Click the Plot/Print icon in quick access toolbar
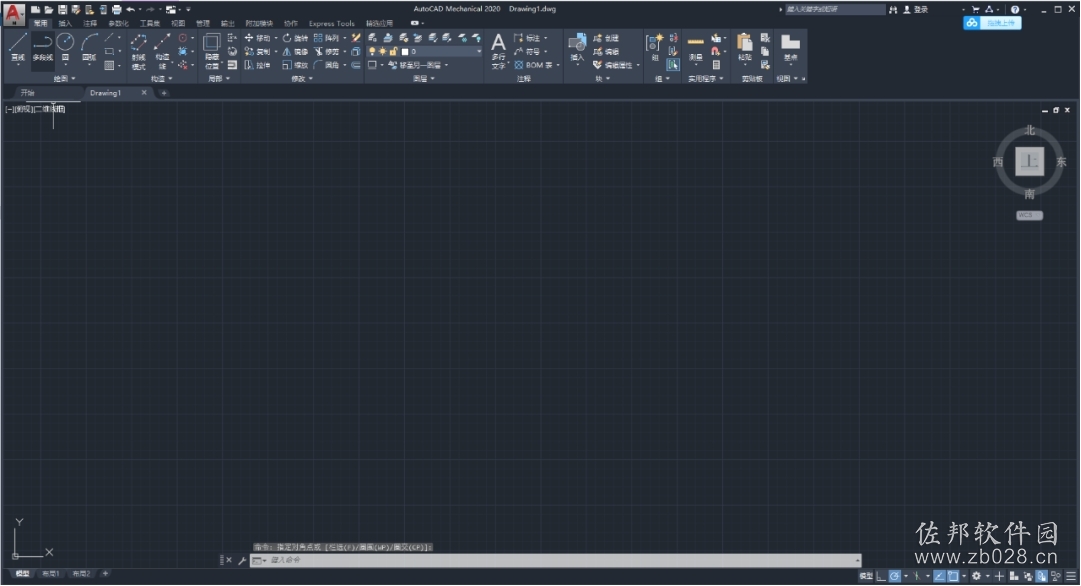Screen dimensions: 1081x586 117,10
